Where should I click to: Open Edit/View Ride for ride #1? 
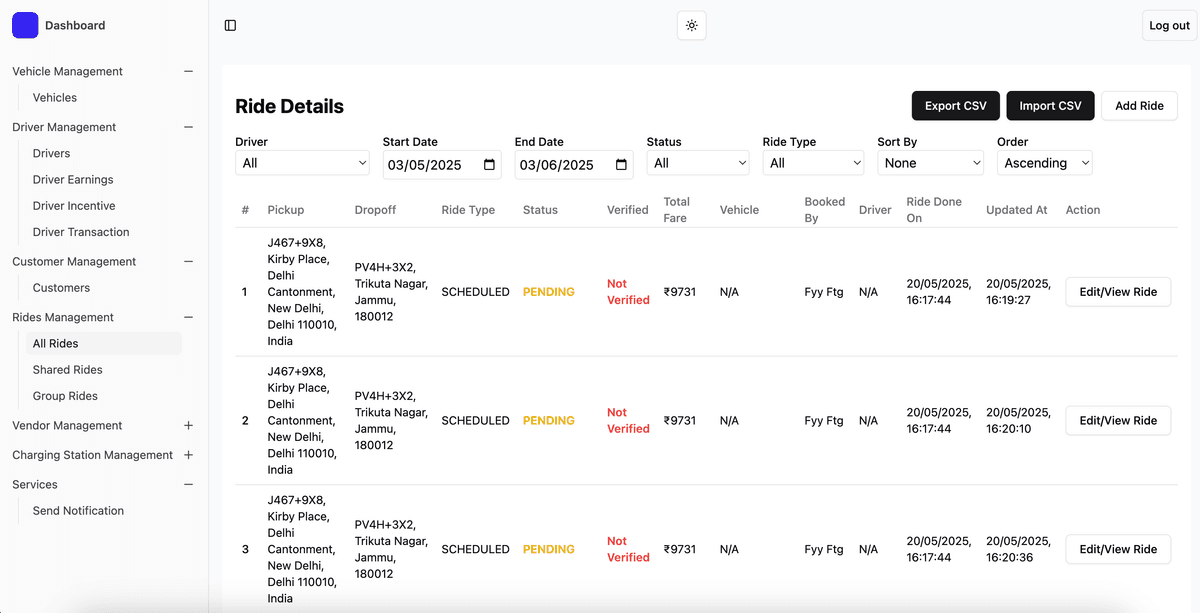point(1117,291)
